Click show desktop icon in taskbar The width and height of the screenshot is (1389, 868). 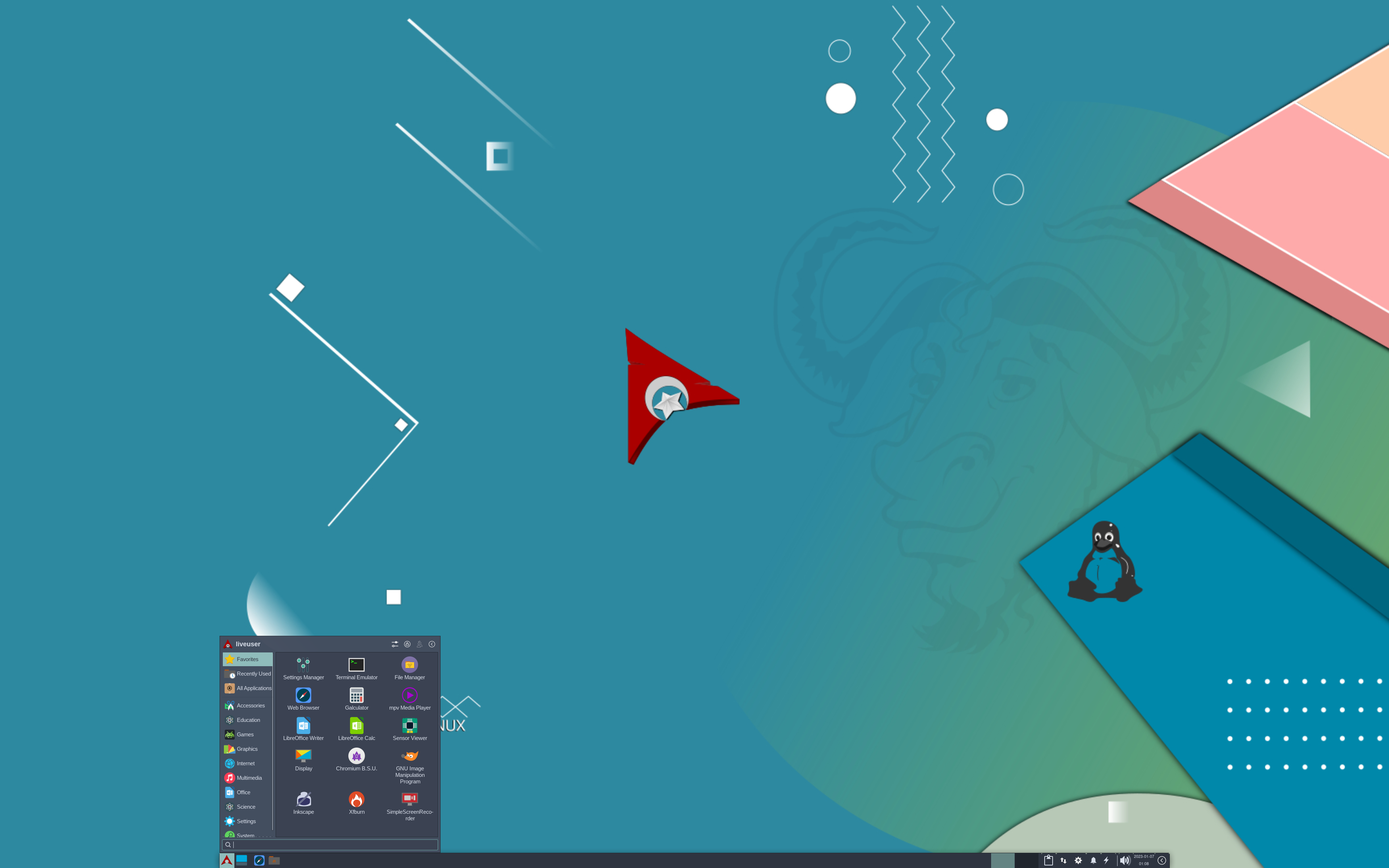pyautogui.click(x=242, y=860)
